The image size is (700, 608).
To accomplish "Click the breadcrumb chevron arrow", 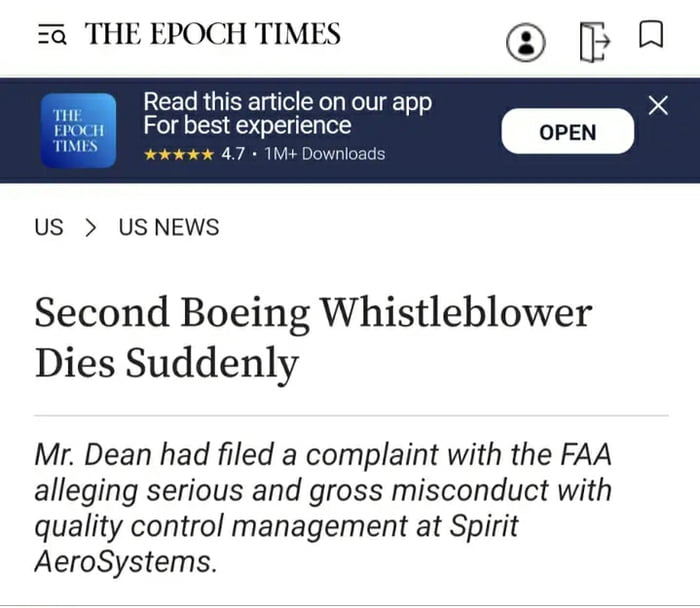I will 91,227.
